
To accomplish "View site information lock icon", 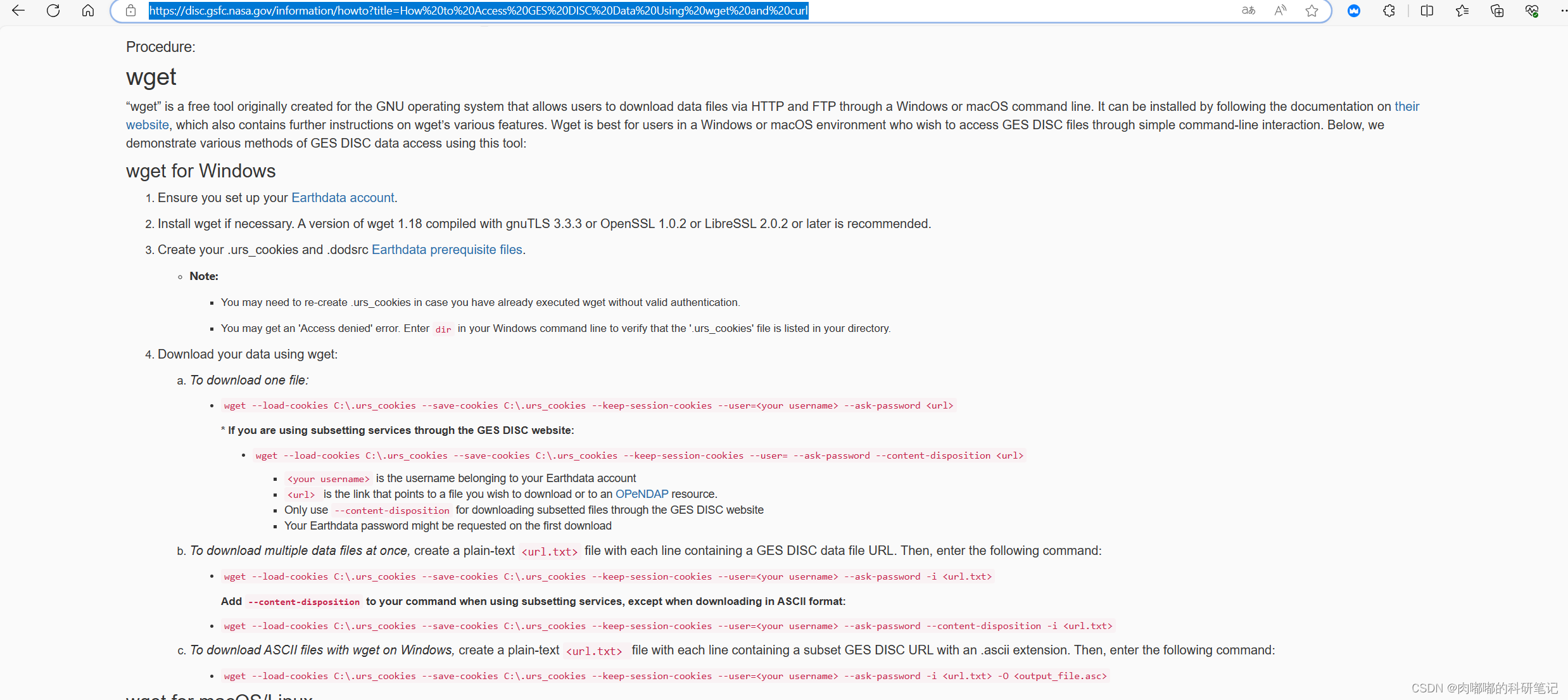I will pos(130,11).
